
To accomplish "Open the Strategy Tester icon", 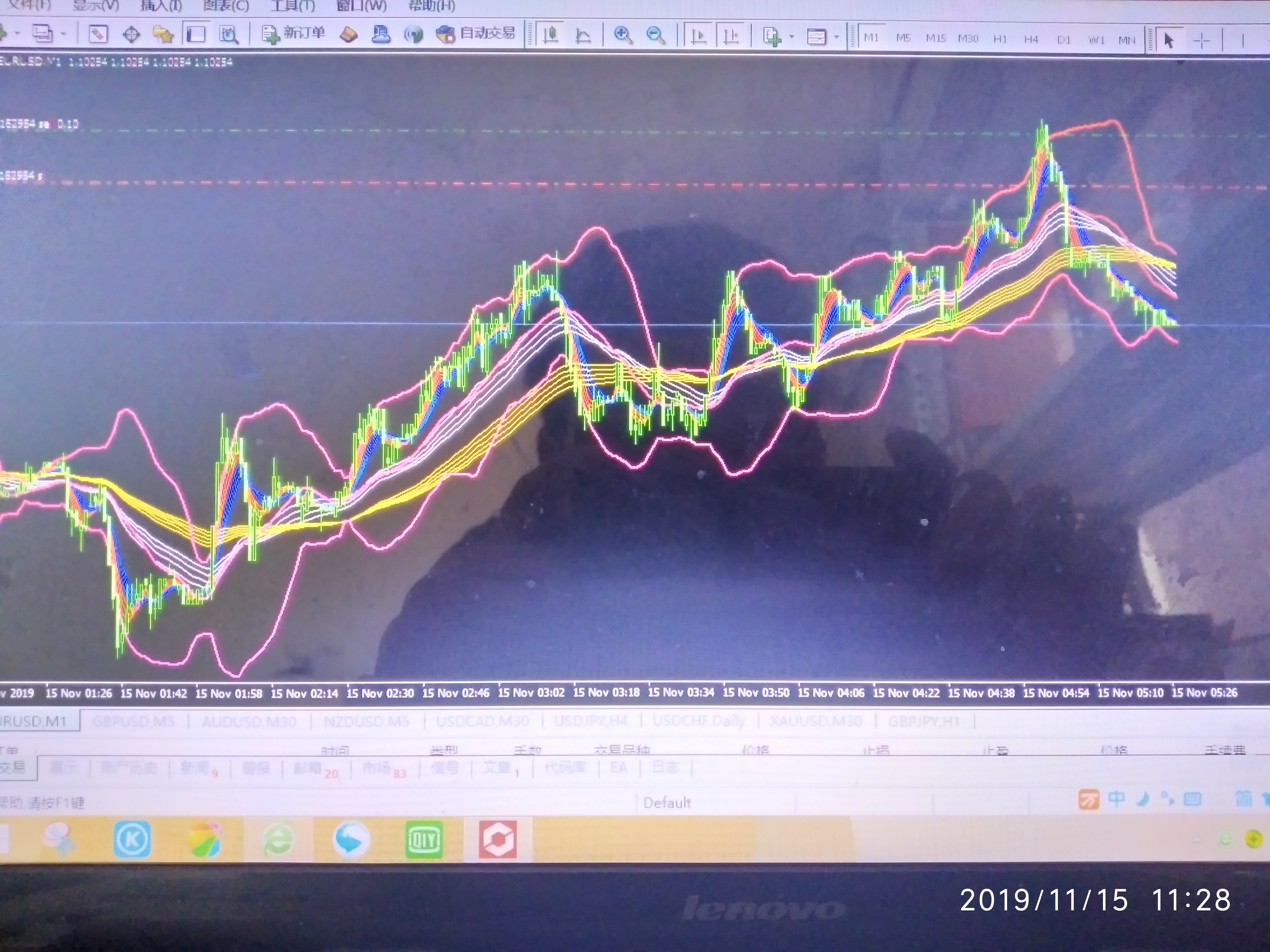I will click(229, 35).
